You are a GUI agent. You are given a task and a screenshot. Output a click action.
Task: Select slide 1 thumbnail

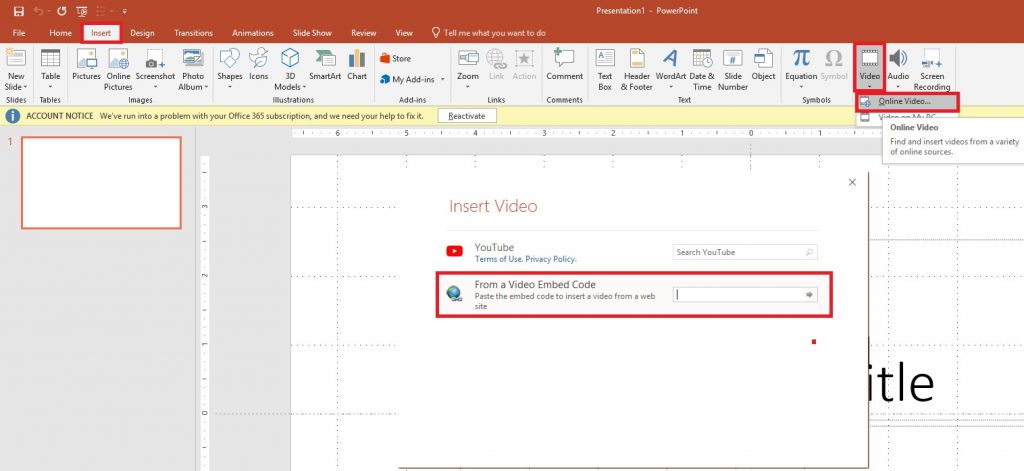pos(101,183)
